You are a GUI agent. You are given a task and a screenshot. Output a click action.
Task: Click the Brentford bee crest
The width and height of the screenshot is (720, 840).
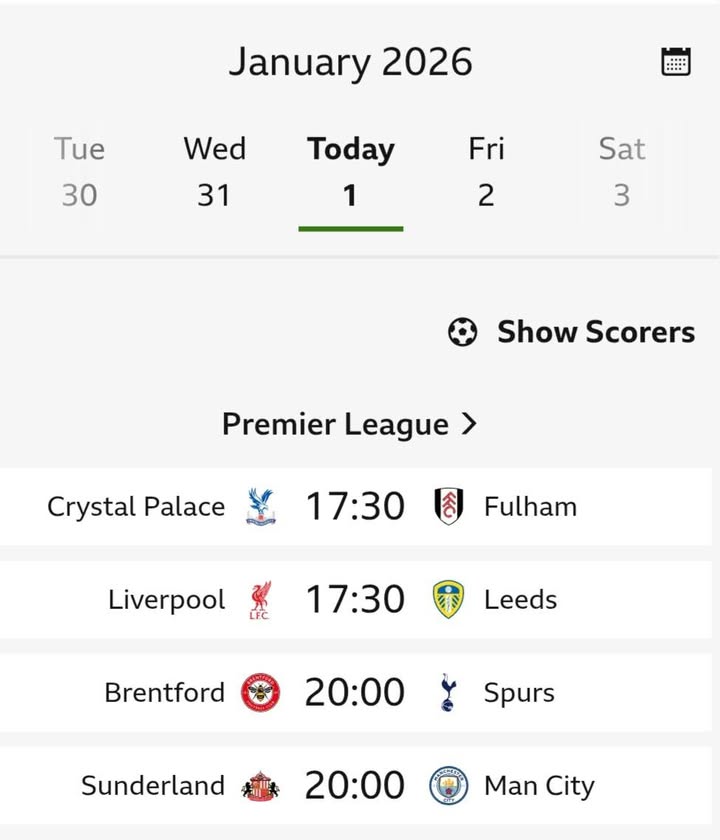[260, 693]
